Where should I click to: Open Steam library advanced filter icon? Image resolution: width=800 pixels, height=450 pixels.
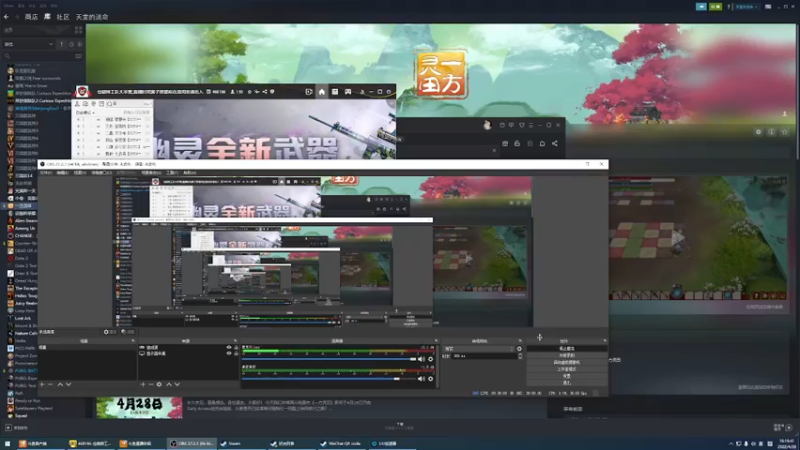(78, 56)
